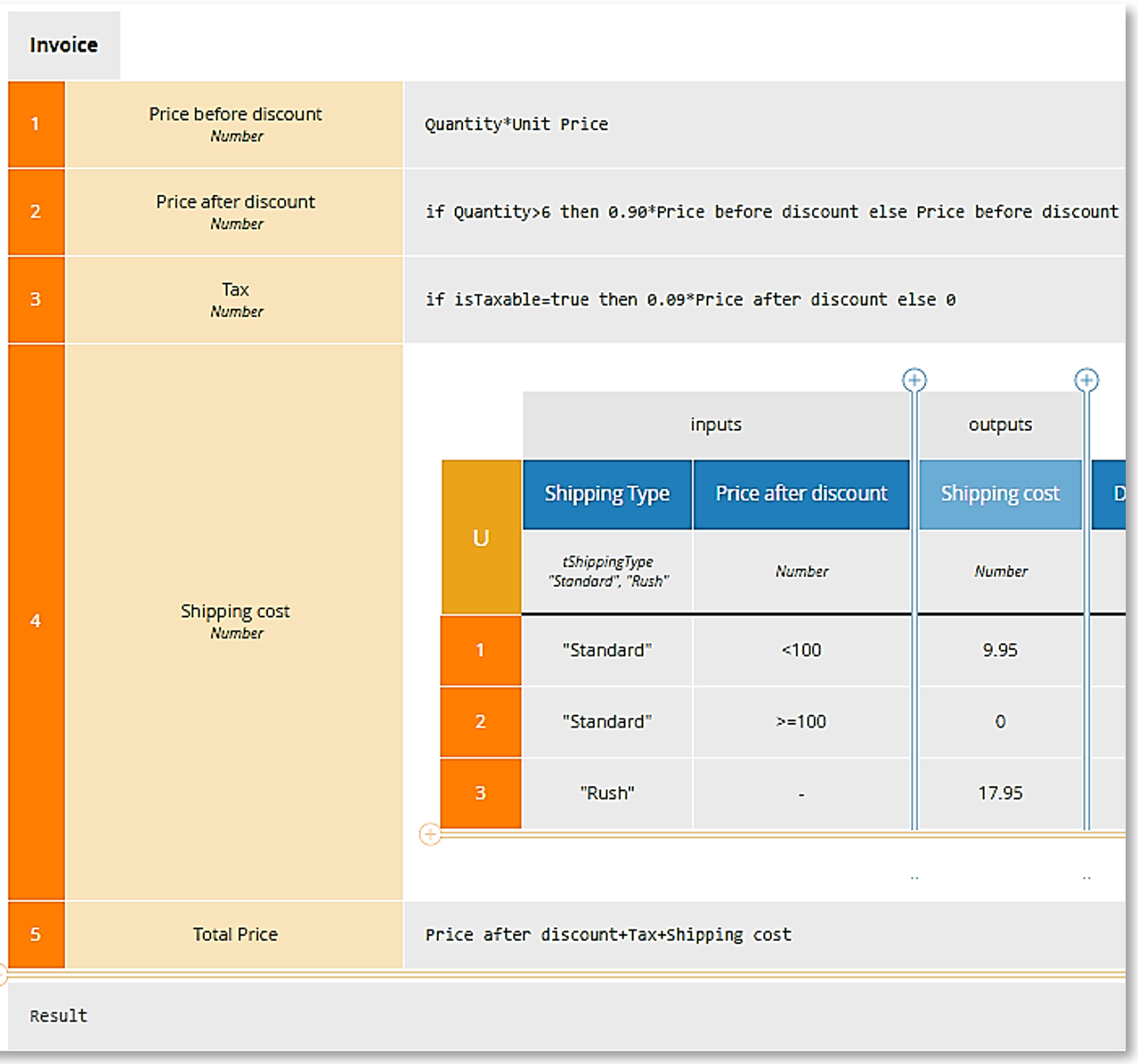
Task: Edit the 'if isTaxable=true' tax expression
Action: (765, 299)
